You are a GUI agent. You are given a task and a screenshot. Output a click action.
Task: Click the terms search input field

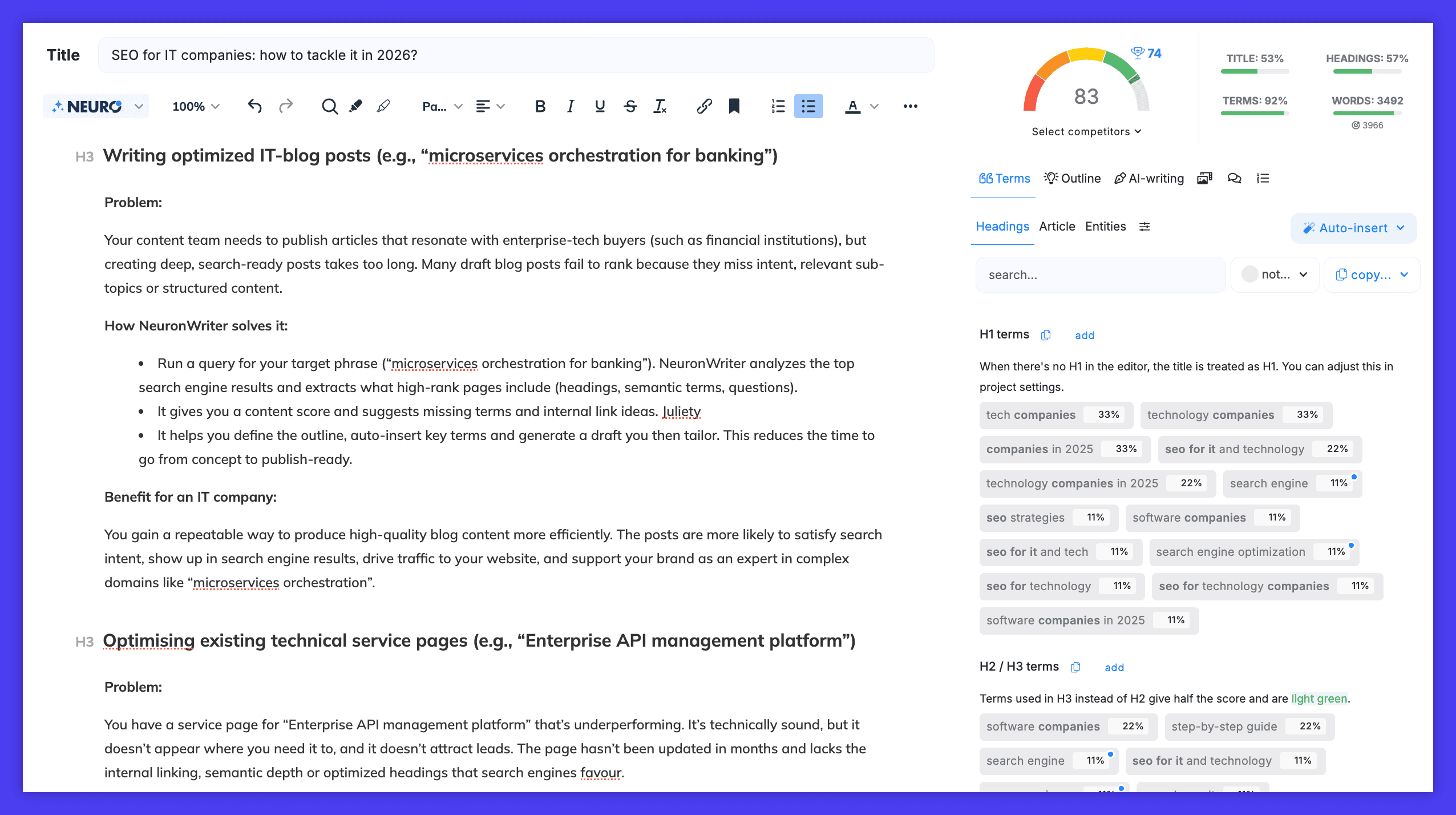[1100, 275]
